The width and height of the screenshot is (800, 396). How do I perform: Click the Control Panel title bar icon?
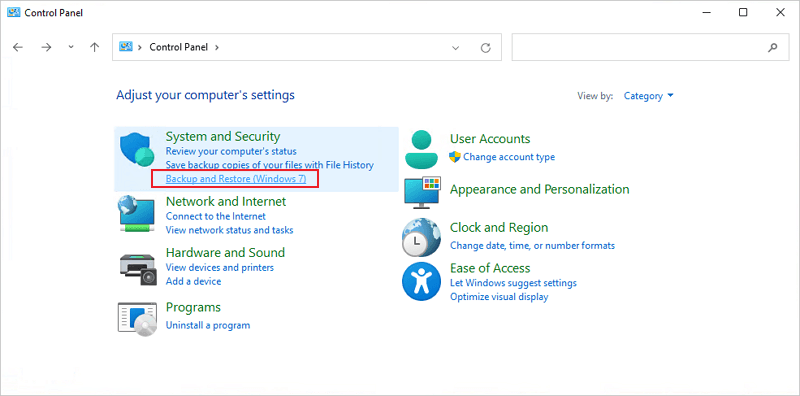pyautogui.click(x=13, y=12)
